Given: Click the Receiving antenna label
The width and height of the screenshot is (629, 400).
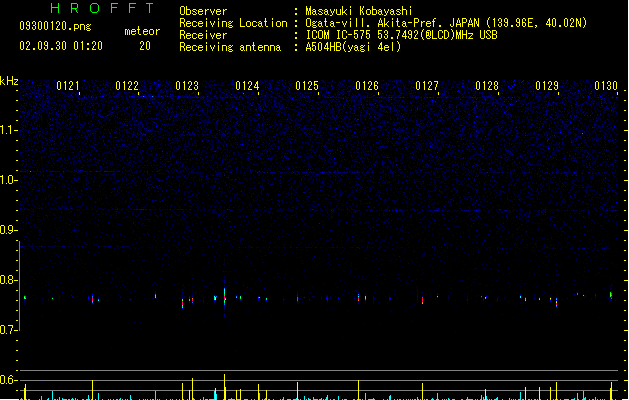Looking at the screenshot, I should (230, 47).
